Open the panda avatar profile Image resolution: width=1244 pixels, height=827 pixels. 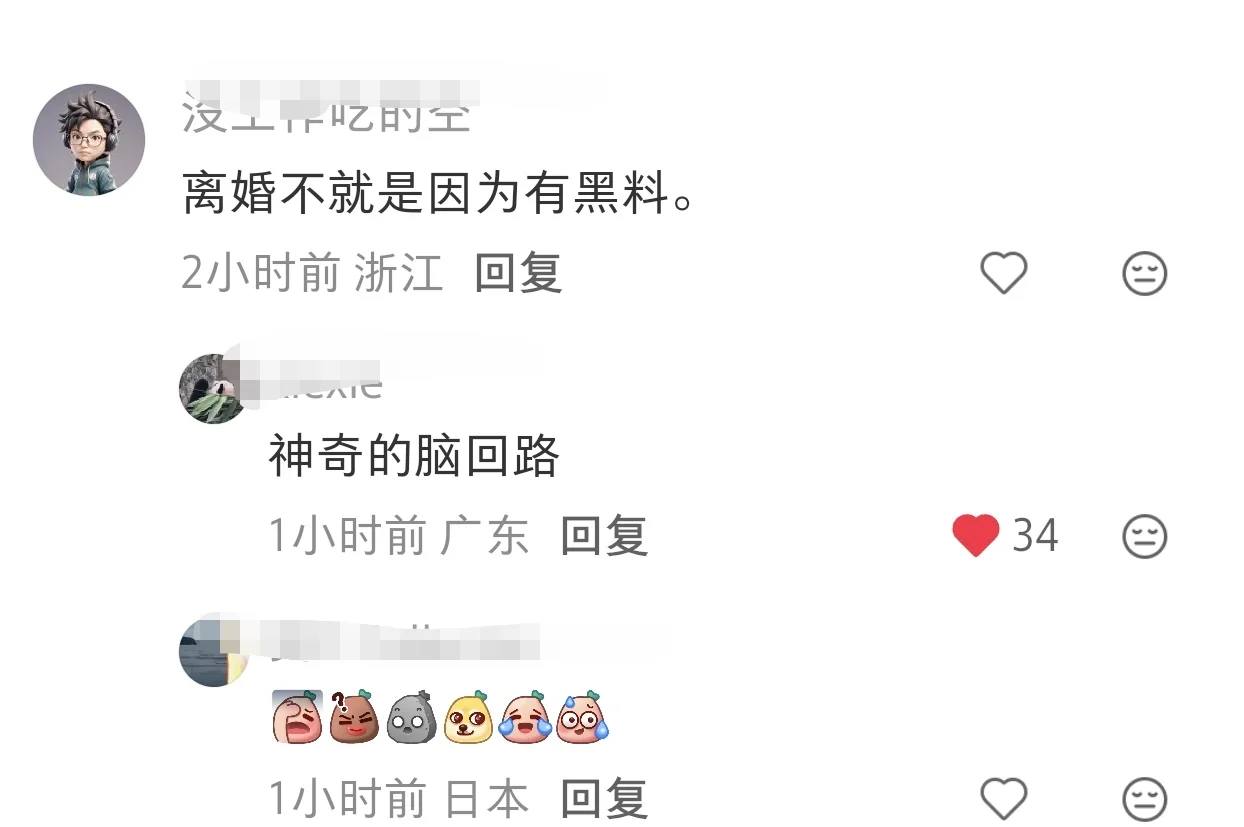pyautogui.click(x=213, y=388)
